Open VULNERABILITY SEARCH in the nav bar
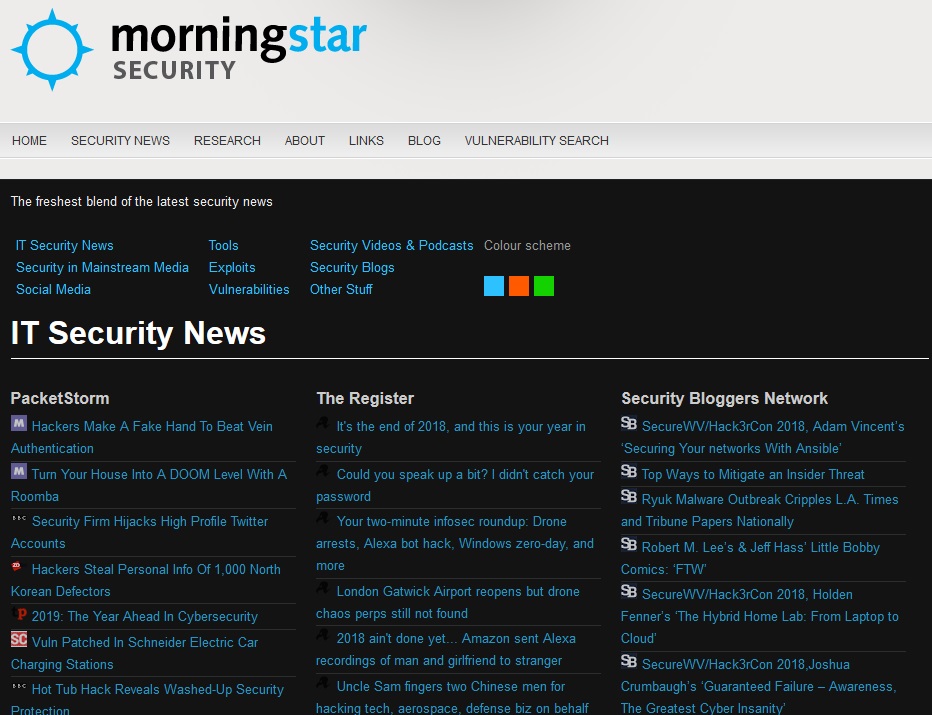The image size is (932, 715). [x=536, y=141]
